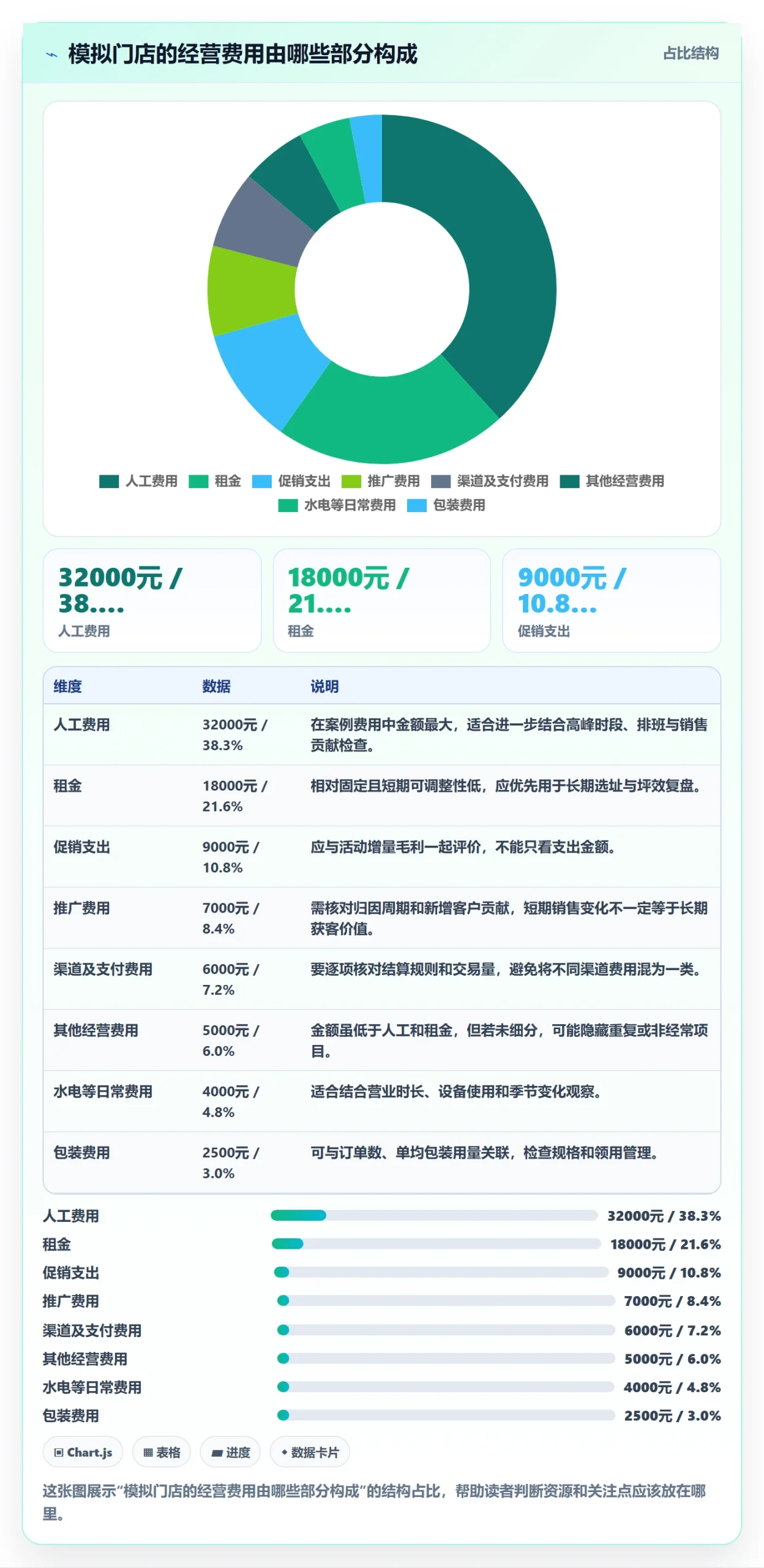The image size is (764, 1568).
Task: Toggle 人工费用 legend color box
Action: click(x=109, y=481)
